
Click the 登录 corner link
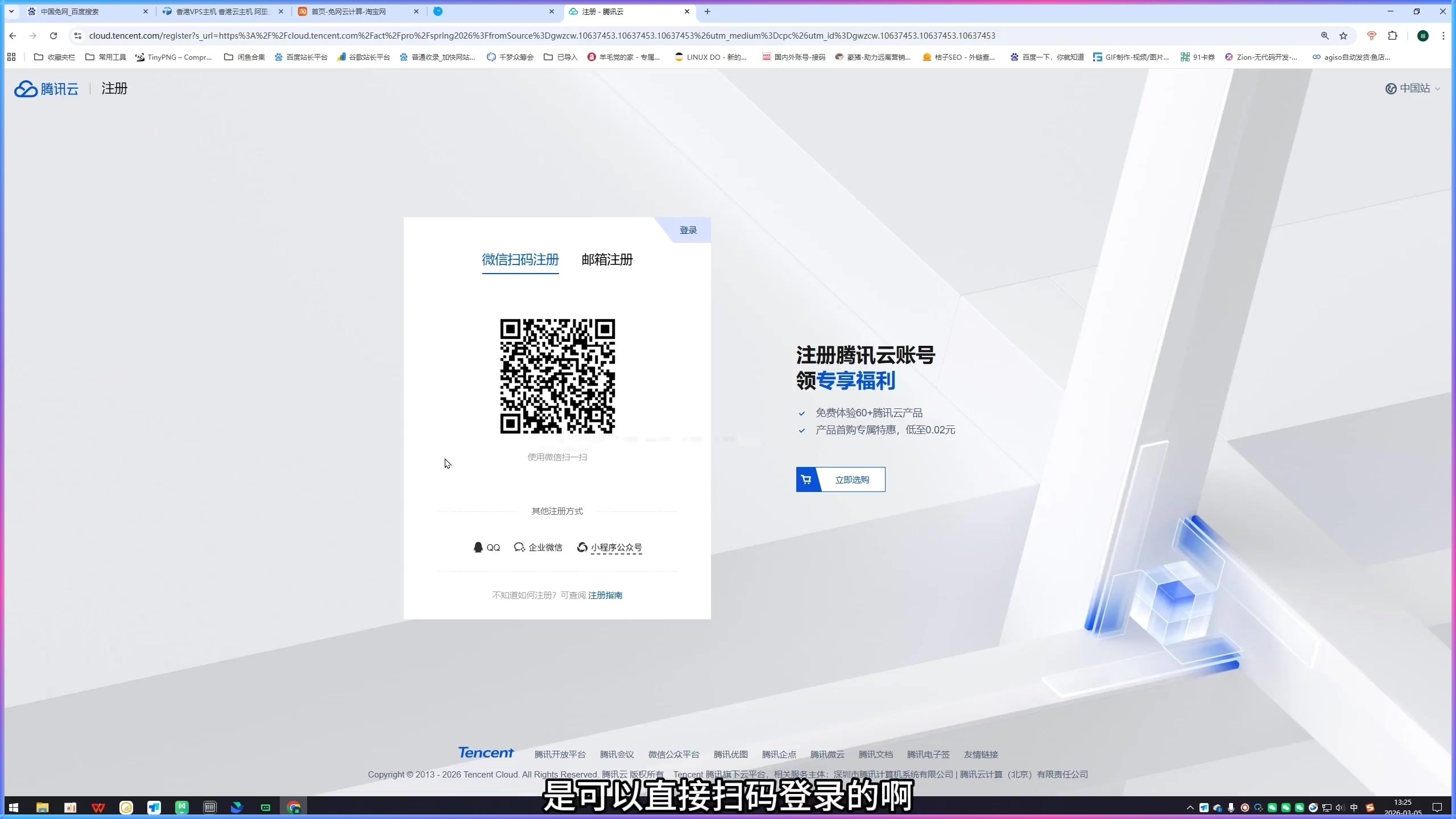pyautogui.click(x=688, y=230)
